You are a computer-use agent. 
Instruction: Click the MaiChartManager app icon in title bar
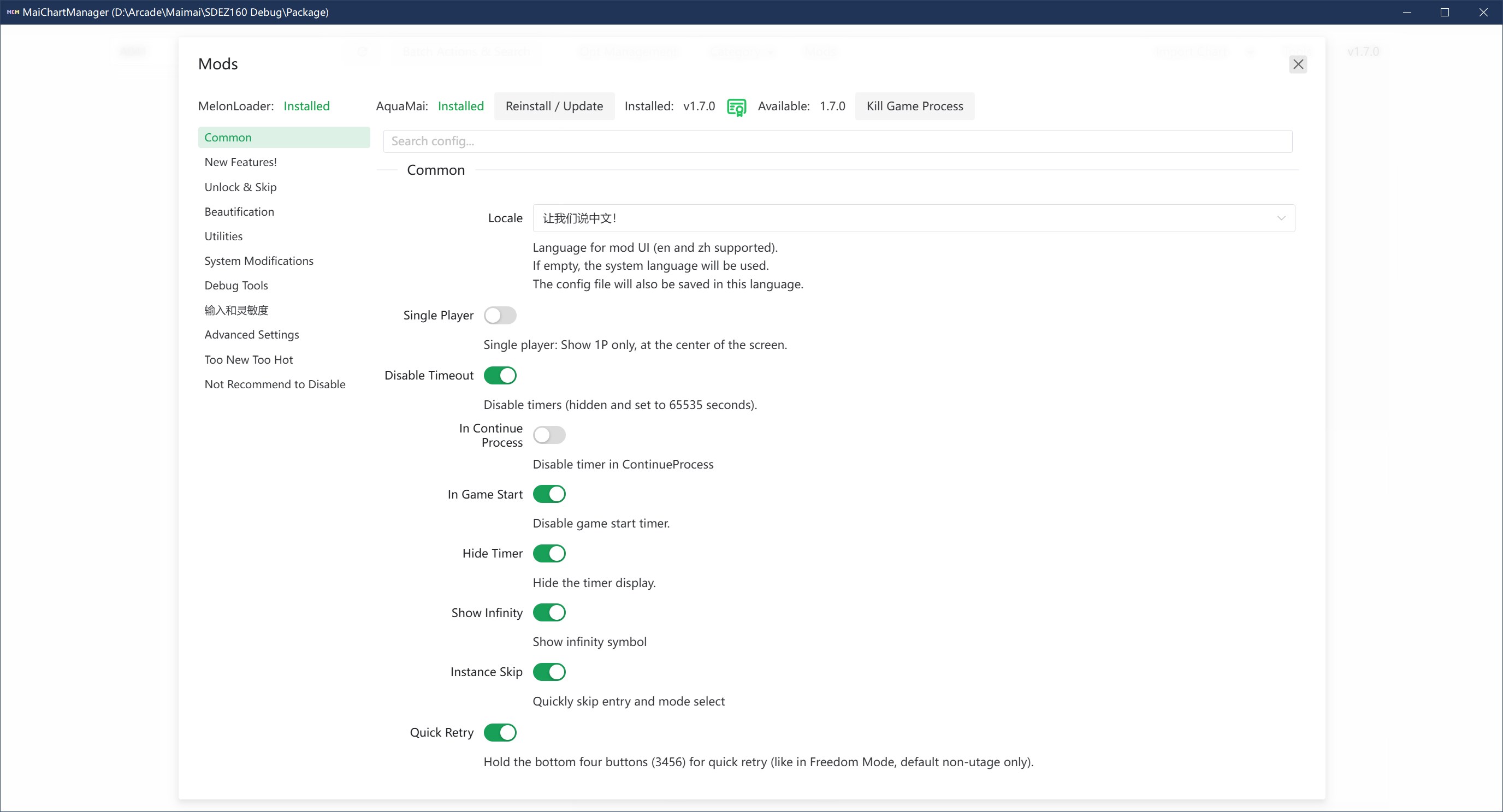[13, 11]
